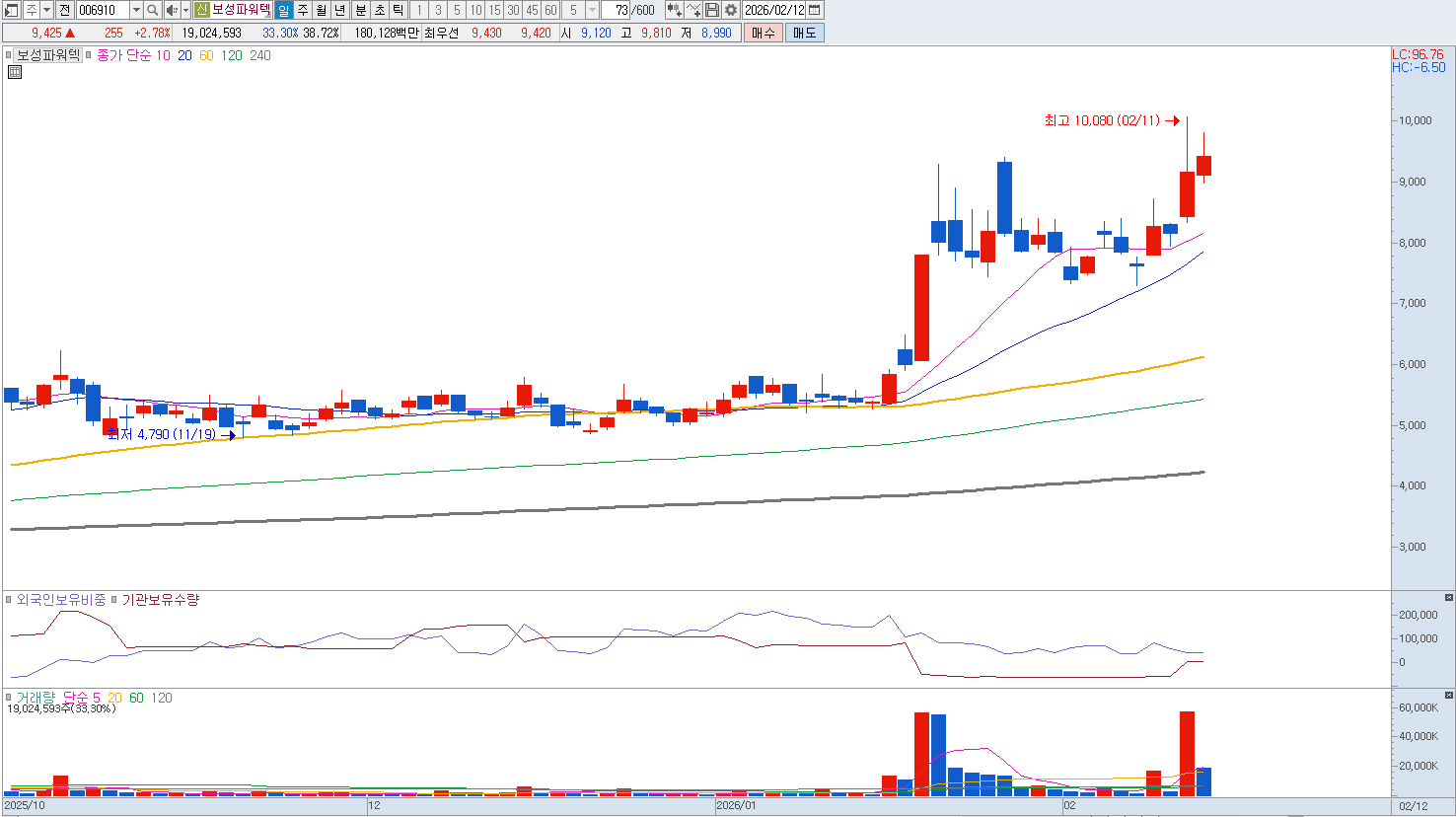
Task: Open the chart settings gear icon
Action: [x=730, y=10]
